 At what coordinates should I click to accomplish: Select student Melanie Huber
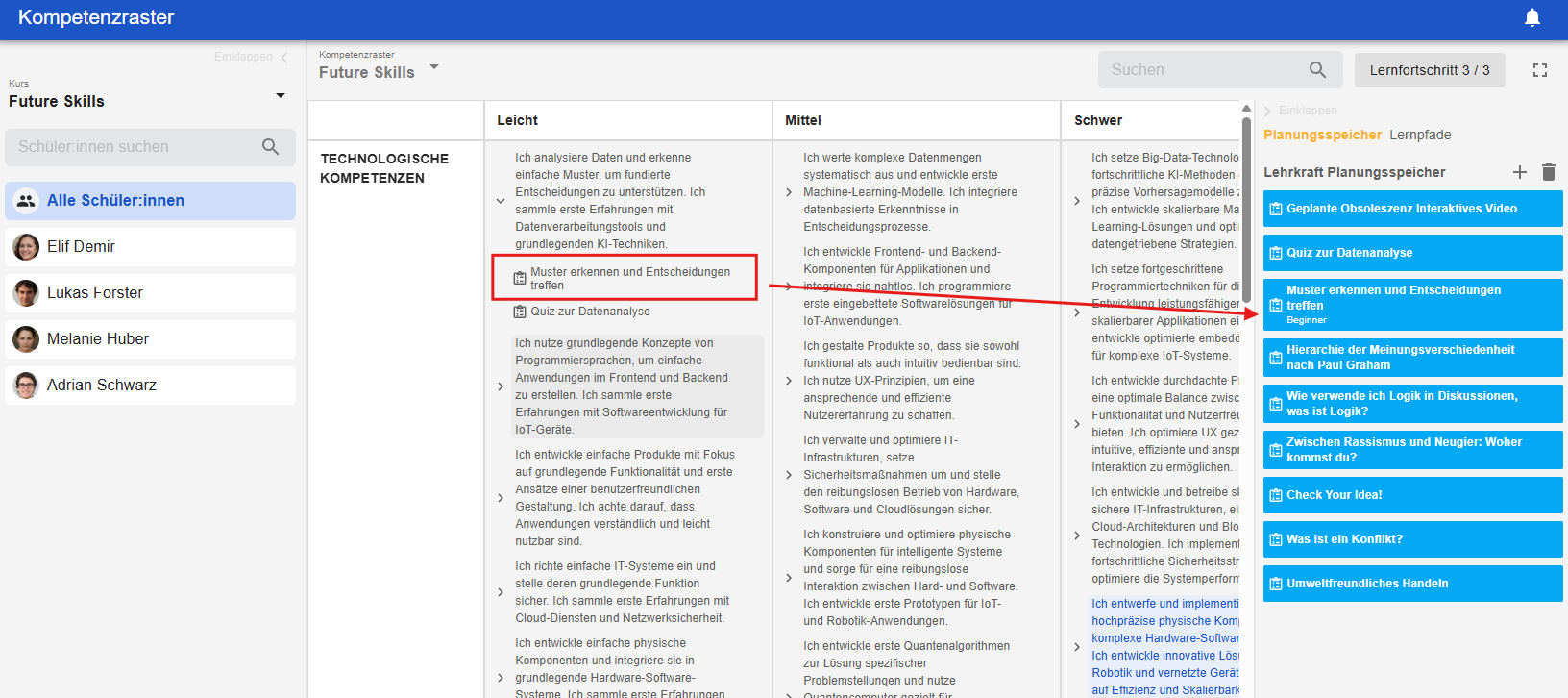[98, 339]
